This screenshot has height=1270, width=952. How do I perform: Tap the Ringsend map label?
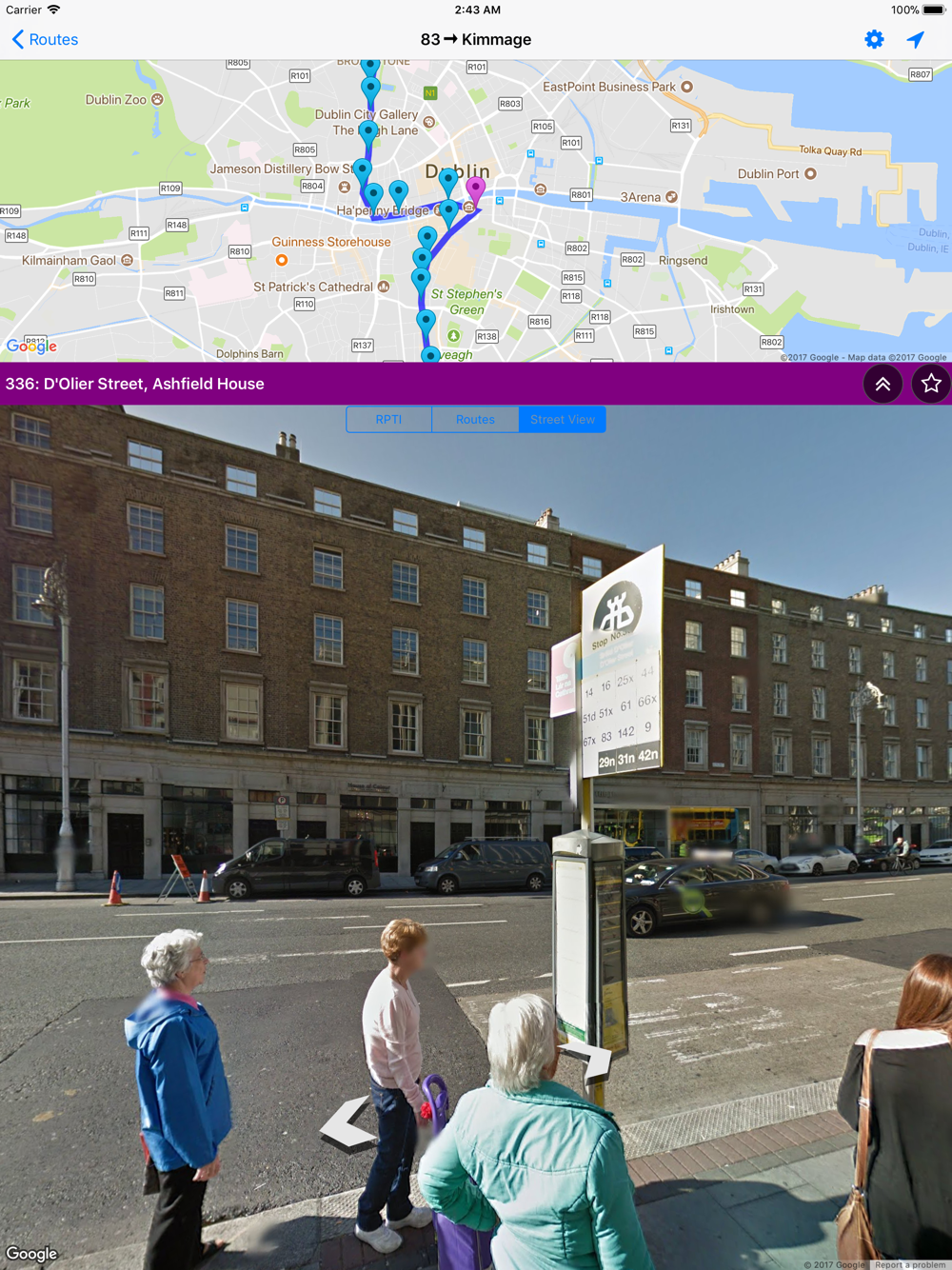pyautogui.click(x=683, y=260)
